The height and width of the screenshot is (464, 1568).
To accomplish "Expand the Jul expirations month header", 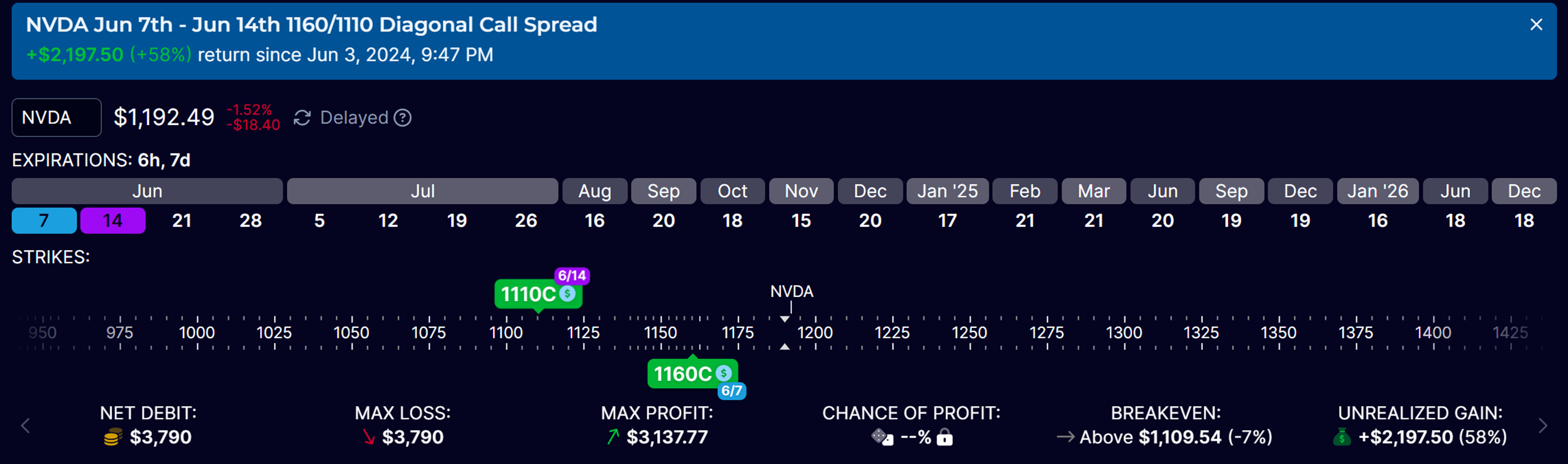I will tap(422, 191).
